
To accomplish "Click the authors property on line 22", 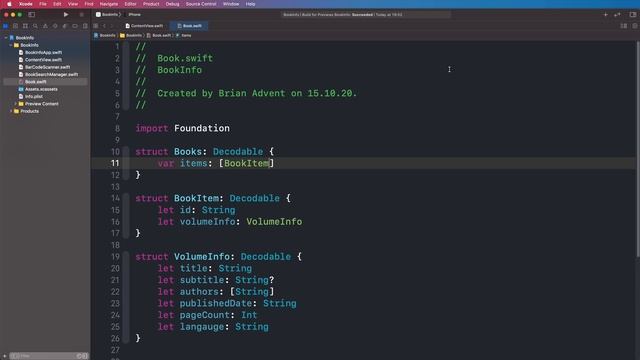I will click(199, 292).
